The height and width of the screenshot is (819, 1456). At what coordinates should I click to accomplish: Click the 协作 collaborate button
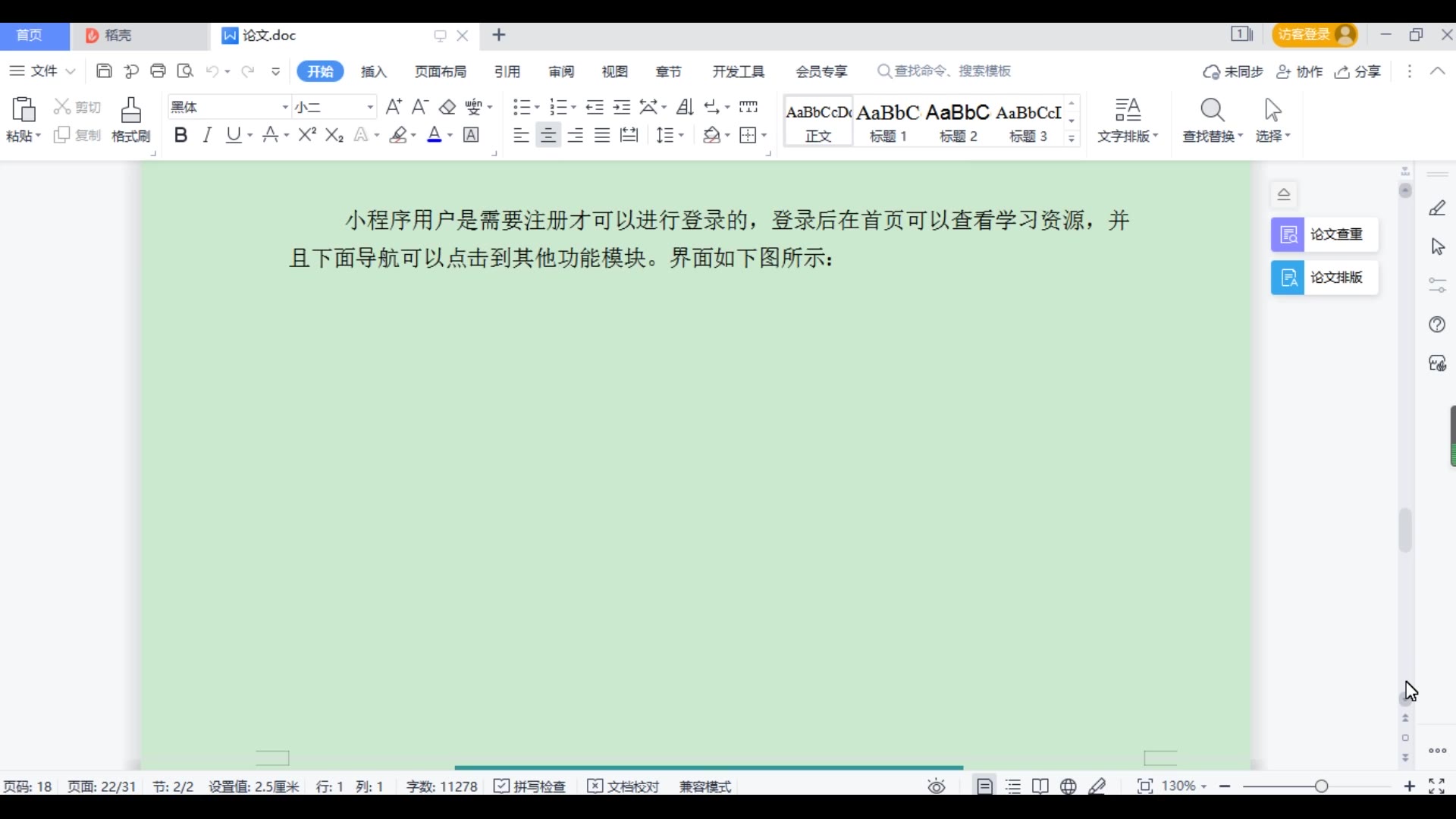pyautogui.click(x=1300, y=71)
